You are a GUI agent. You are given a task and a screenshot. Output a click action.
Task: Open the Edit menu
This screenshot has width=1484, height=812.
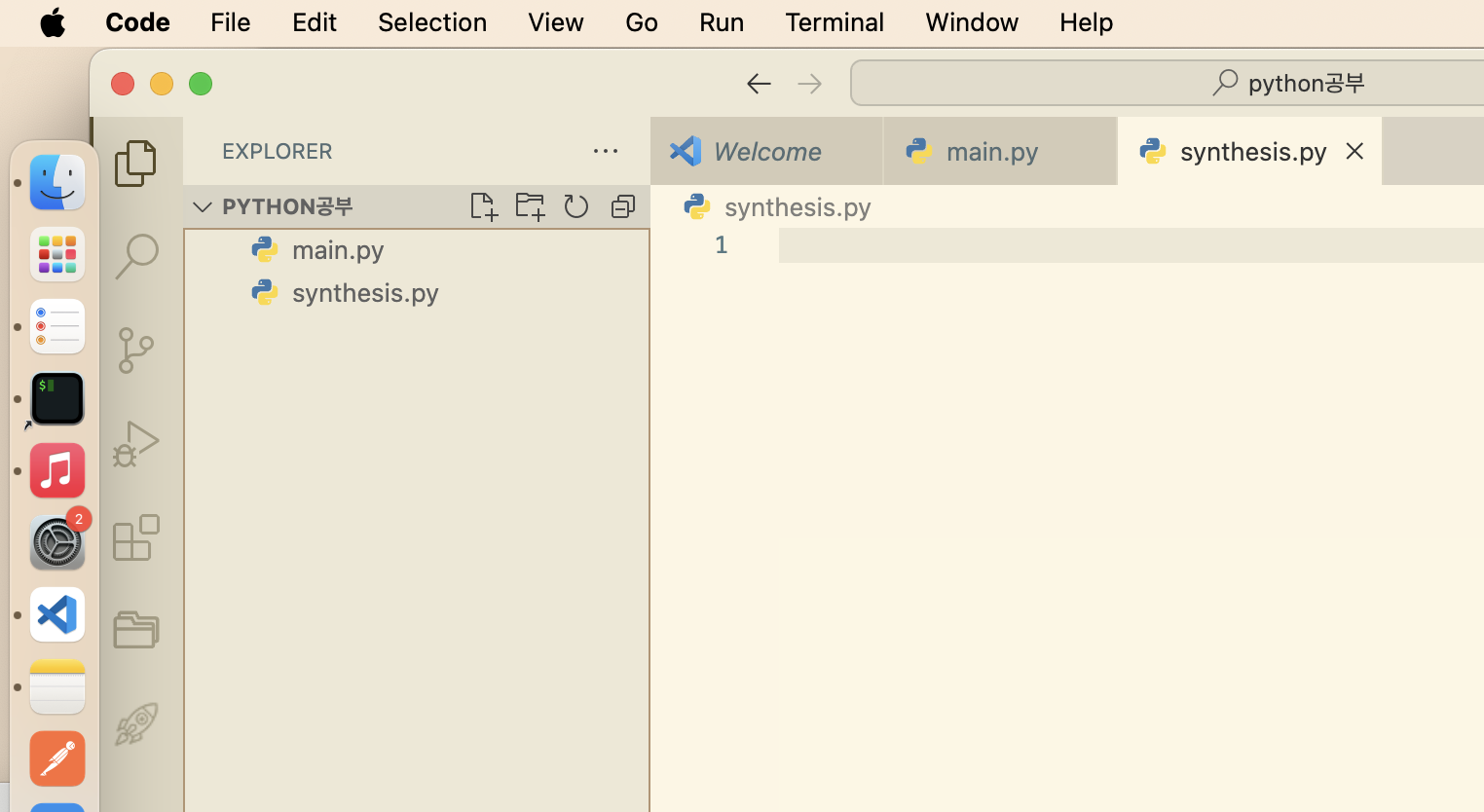point(315,22)
